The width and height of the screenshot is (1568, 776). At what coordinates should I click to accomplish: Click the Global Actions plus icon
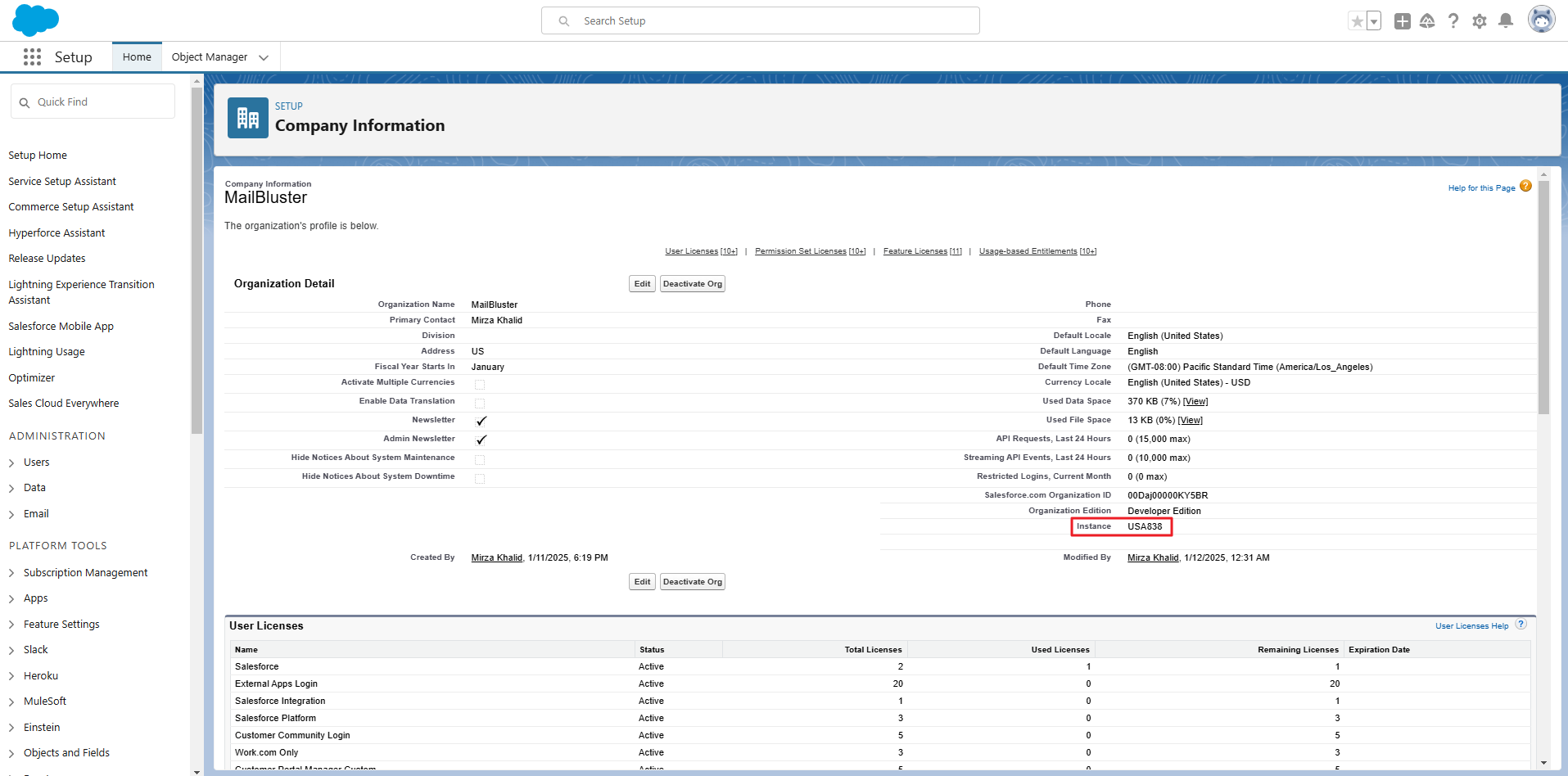[1402, 21]
